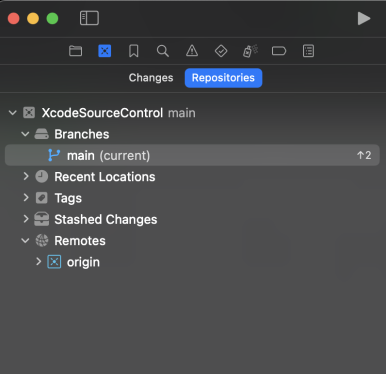Open the Find navigator magnifier icon
This screenshot has height=374, width=386.
163,51
